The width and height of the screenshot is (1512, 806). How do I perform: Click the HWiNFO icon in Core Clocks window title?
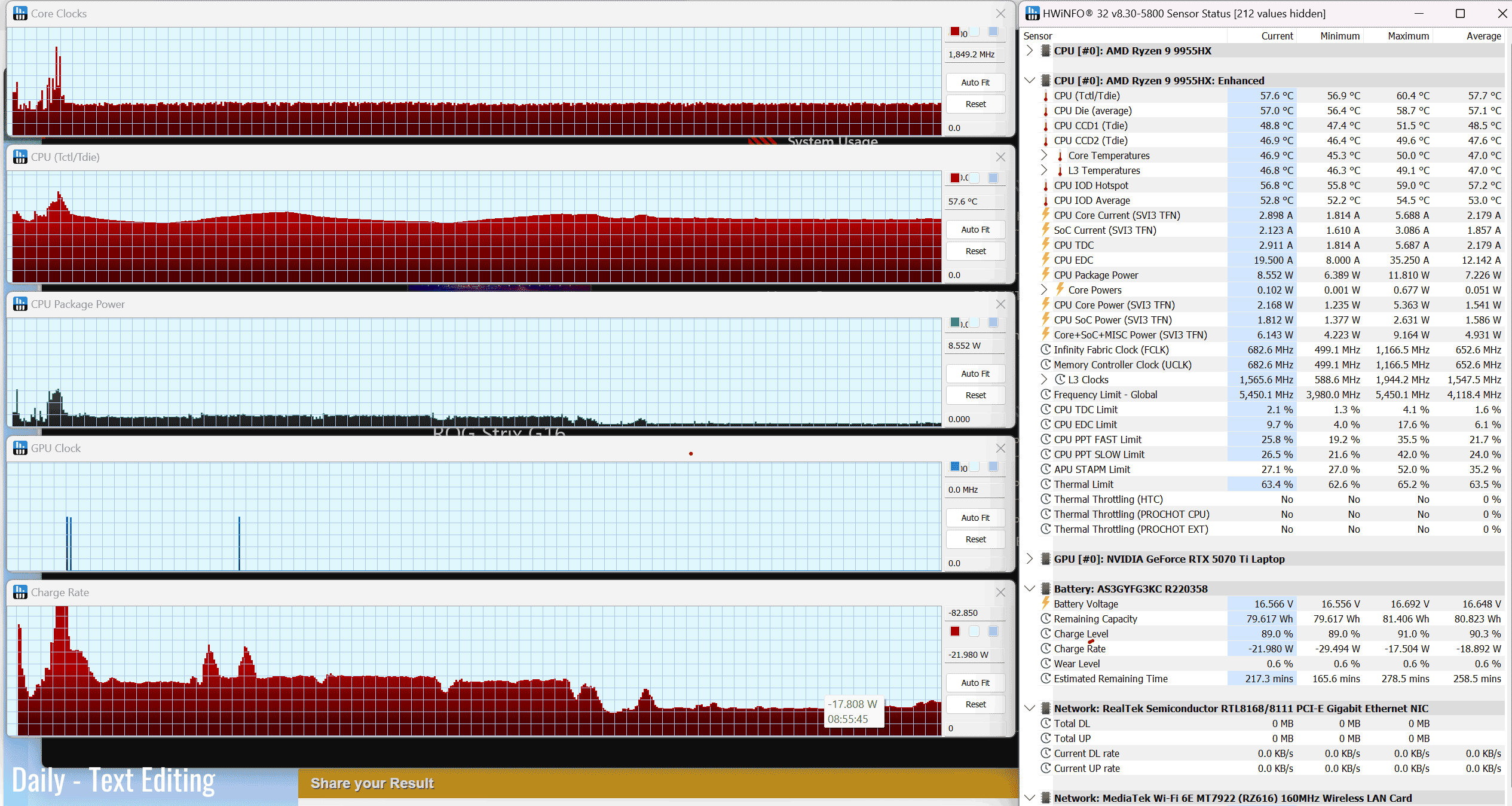point(20,13)
